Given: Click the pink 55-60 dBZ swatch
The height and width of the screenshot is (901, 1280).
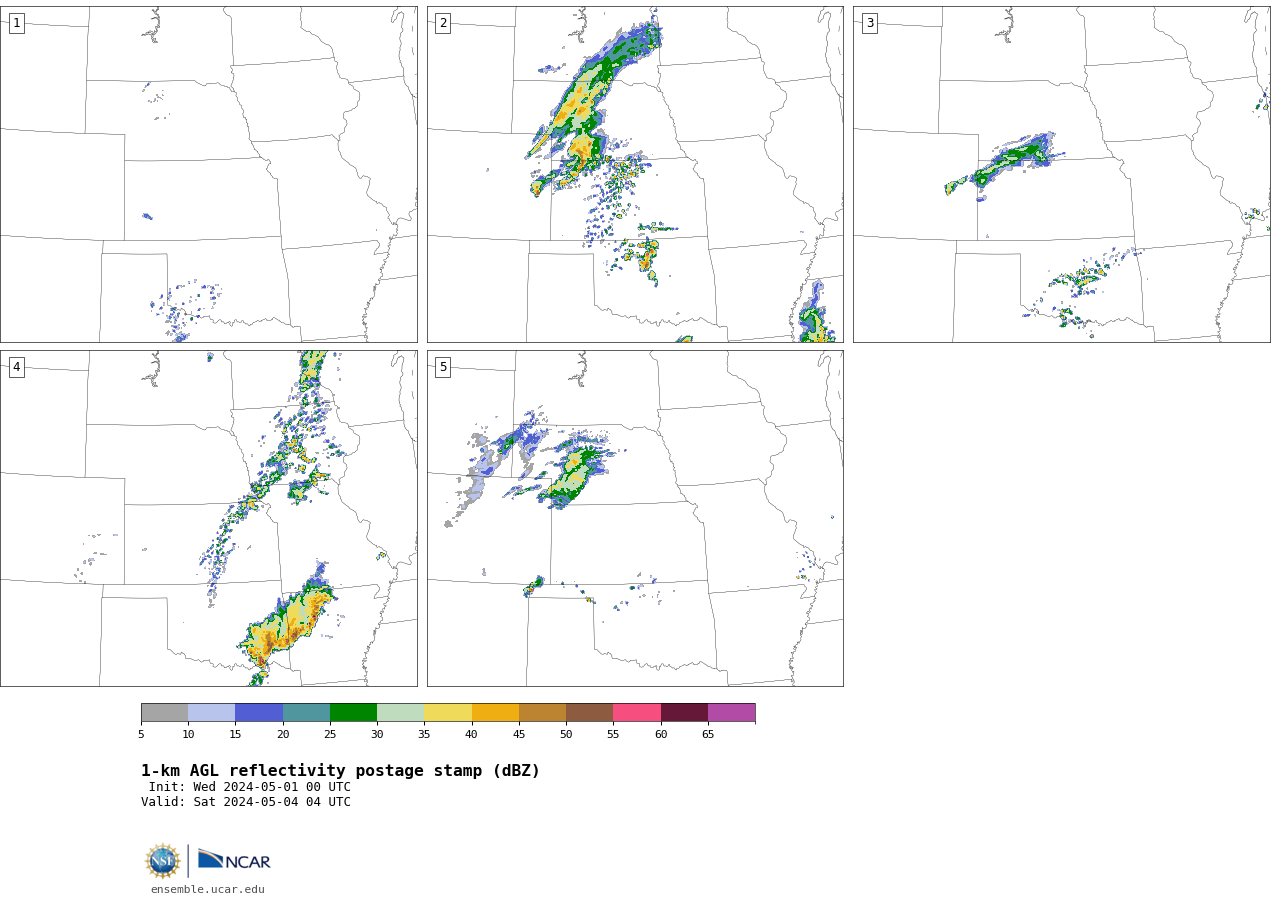Looking at the screenshot, I should (637, 712).
